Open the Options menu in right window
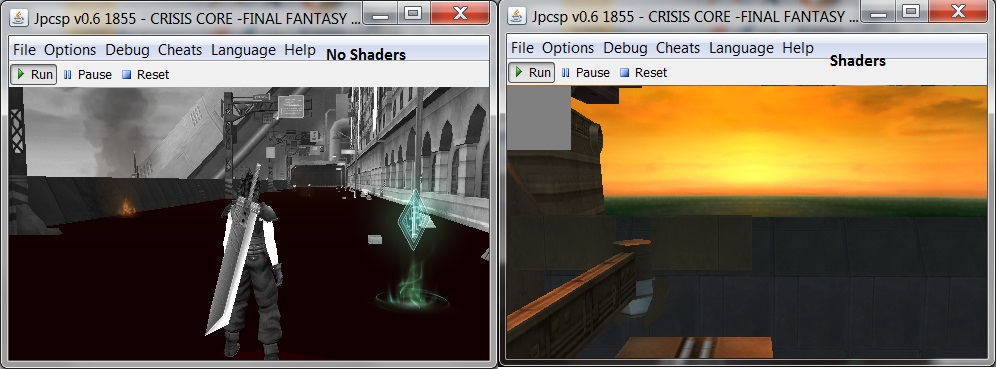Image resolution: width=997 pixels, height=369 pixels. click(568, 48)
